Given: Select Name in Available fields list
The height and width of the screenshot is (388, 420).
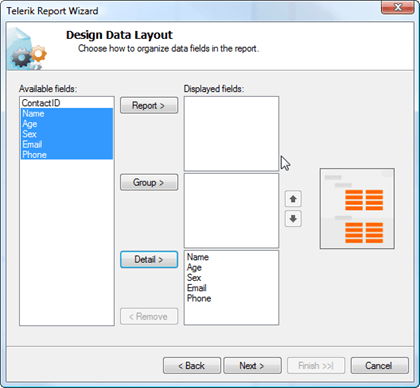Looking at the screenshot, I should pos(67,113).
